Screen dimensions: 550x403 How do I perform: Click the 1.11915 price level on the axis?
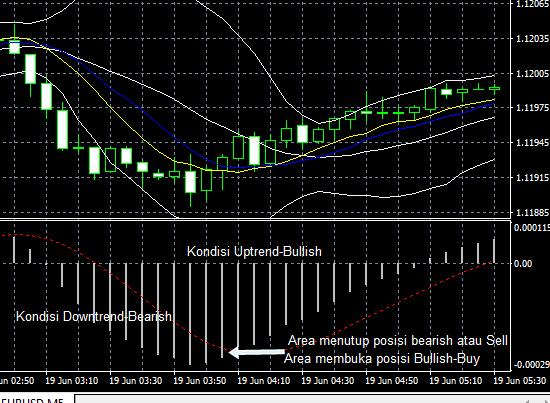tap(532, 177)
